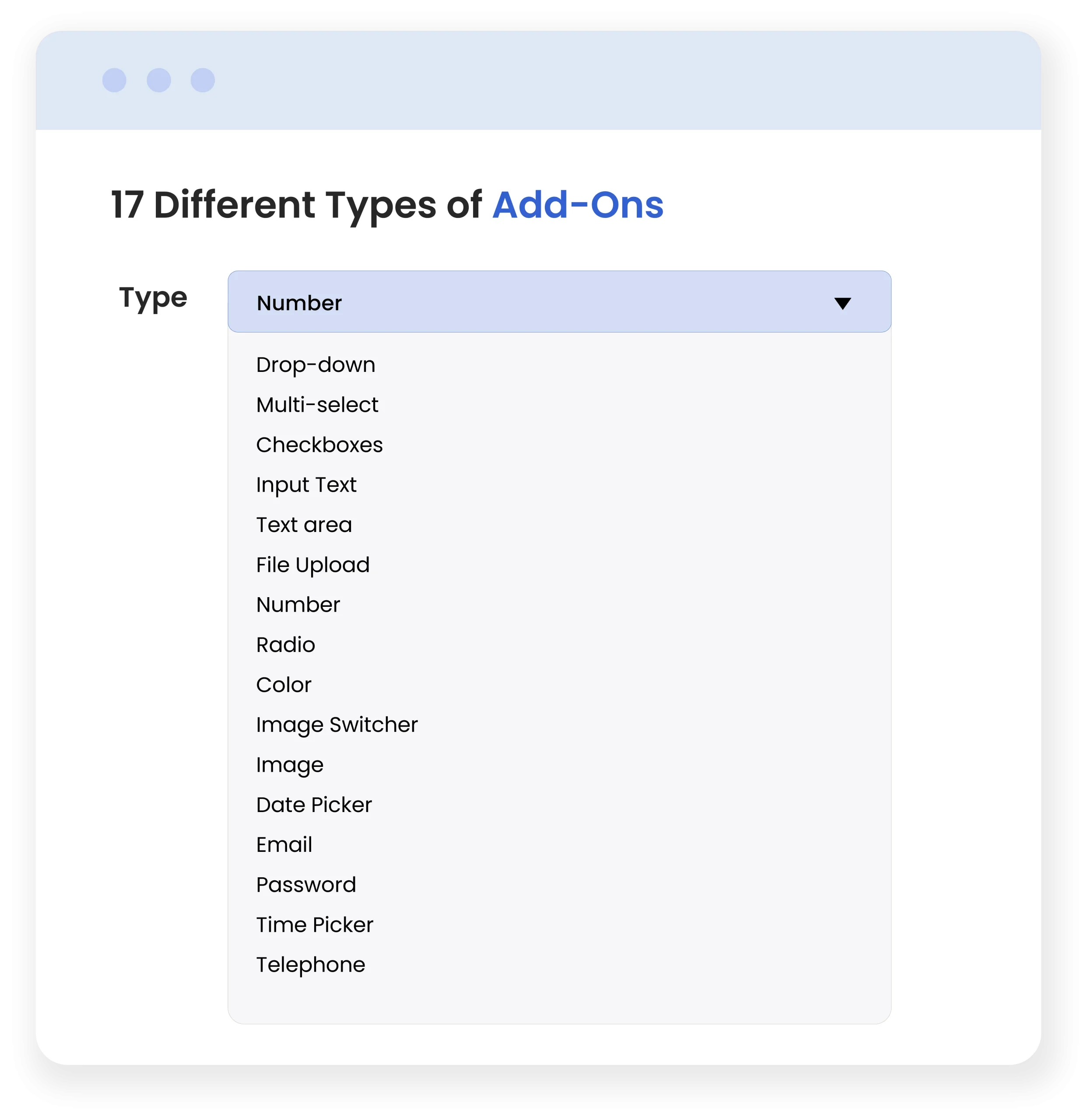Screen dimensions: 1091x1120
Task: Select the Password option
Action: pyautogui.click(x=306, y=885)
